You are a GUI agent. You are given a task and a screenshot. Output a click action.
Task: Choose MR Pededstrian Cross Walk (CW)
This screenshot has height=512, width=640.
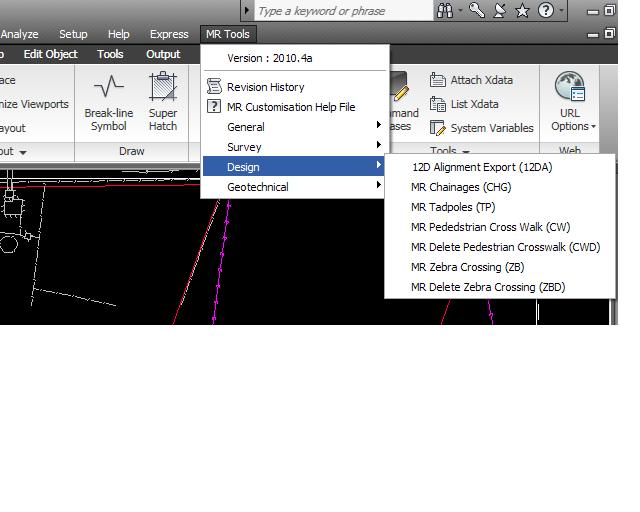(x=500, y=227)
